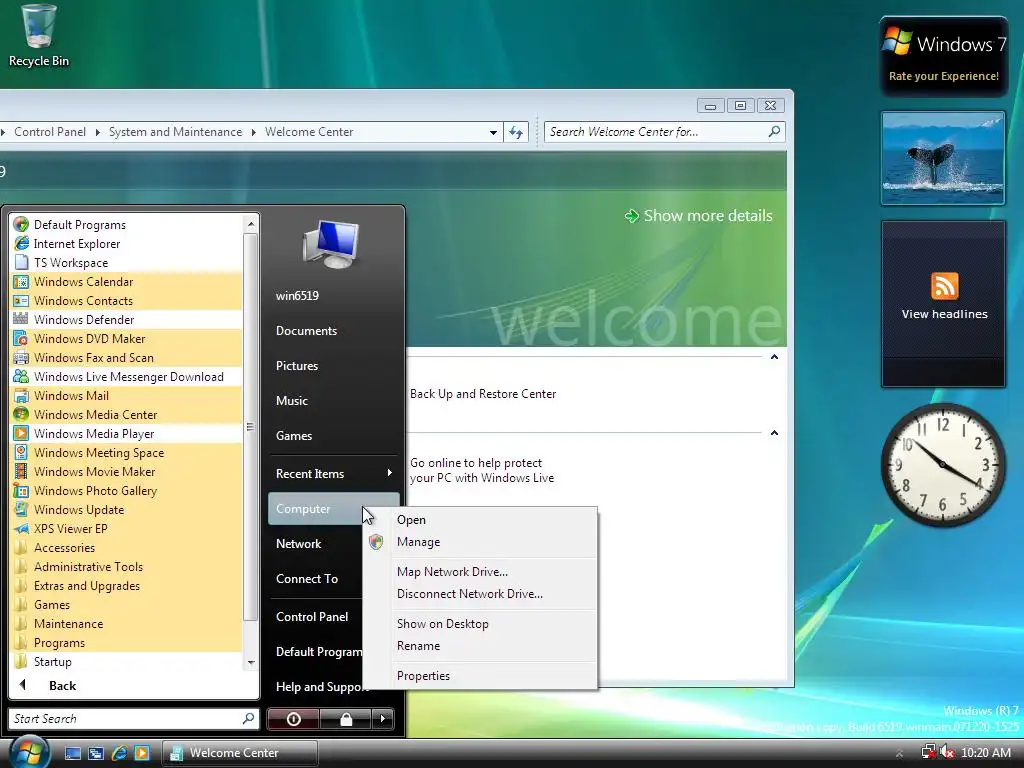Screen dimensions: 1024x768
Task: Click the Refresh button by address bar
Action: click(x=516, y=132)
